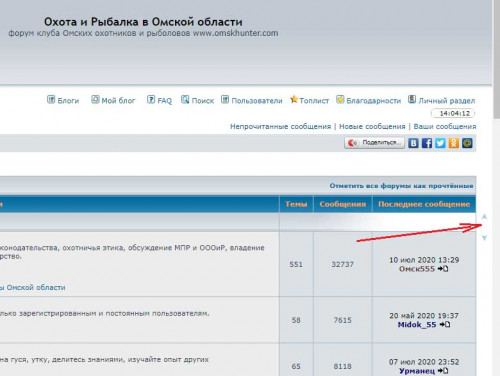Click the Mail.ru share icon

467,143
